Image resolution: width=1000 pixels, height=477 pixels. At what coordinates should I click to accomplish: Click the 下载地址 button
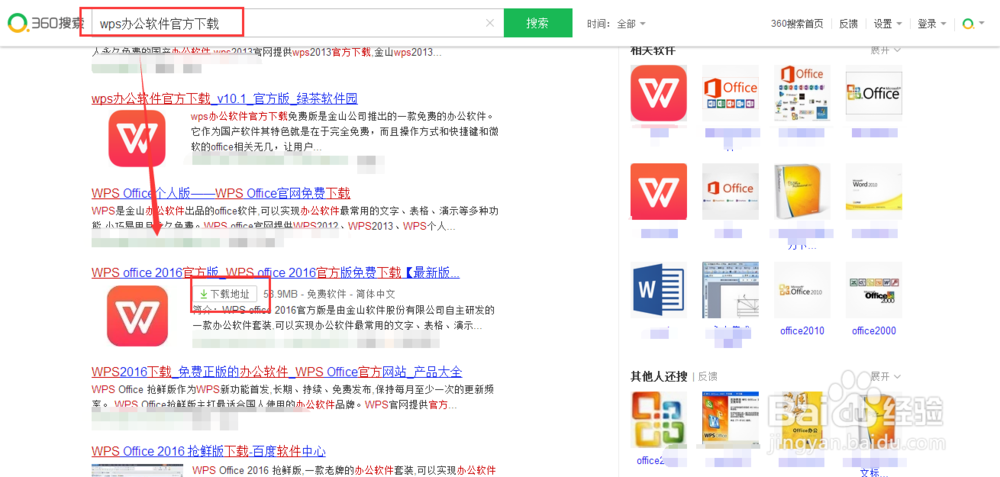point(224,294)
